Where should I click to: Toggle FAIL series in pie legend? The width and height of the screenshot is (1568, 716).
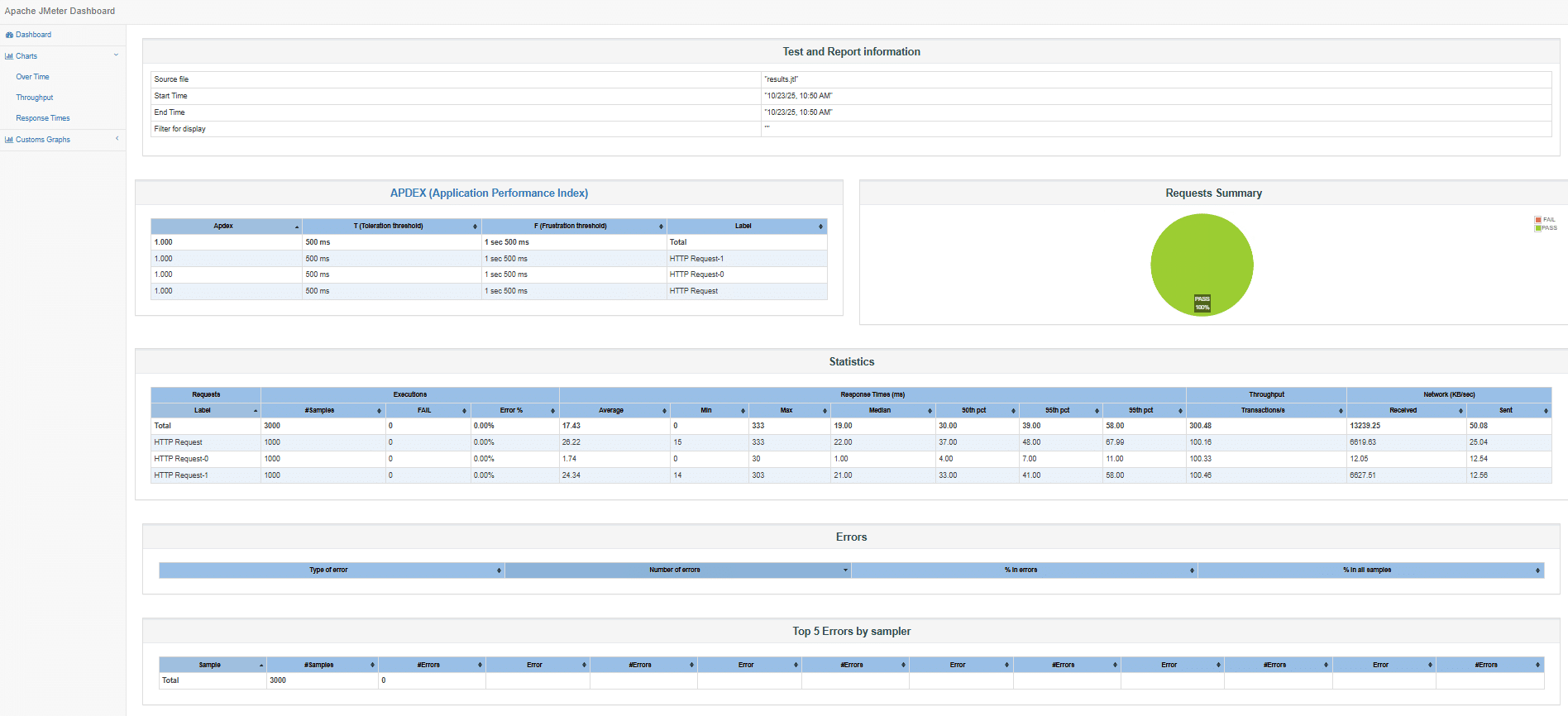(x=1538, y=220)
